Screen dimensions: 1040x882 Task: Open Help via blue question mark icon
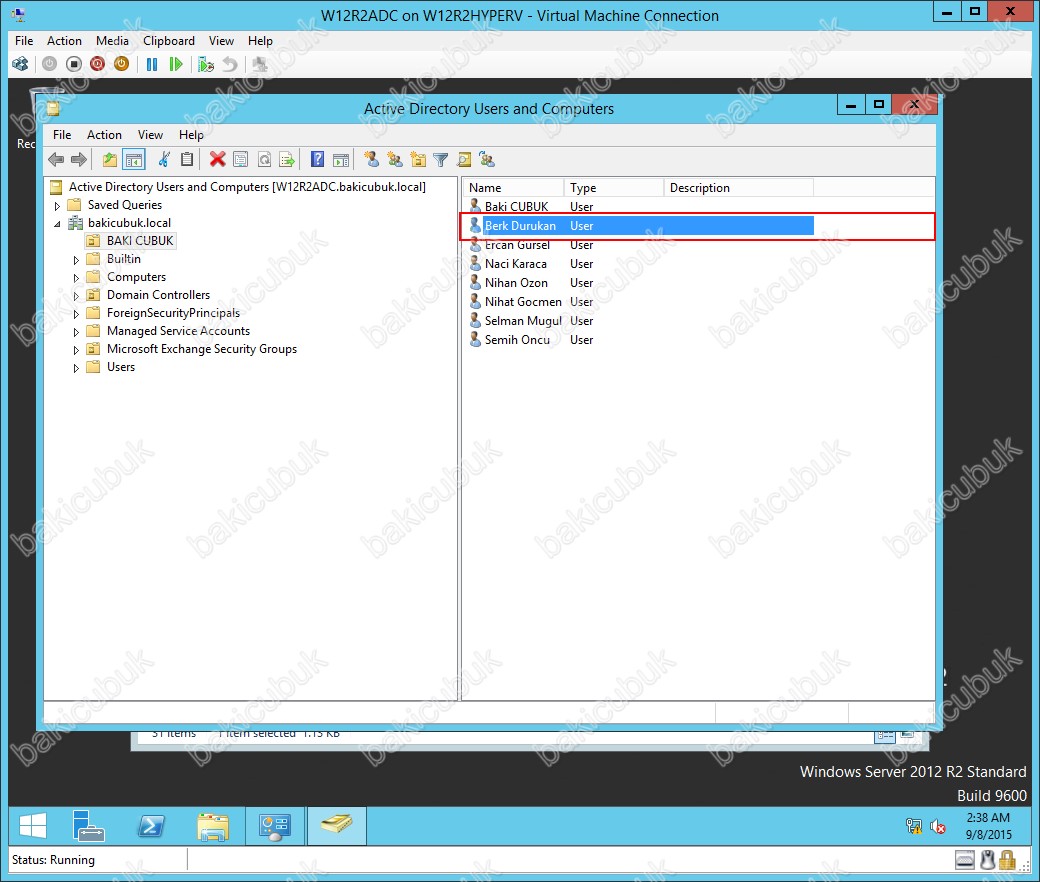(x=318, y=159)
